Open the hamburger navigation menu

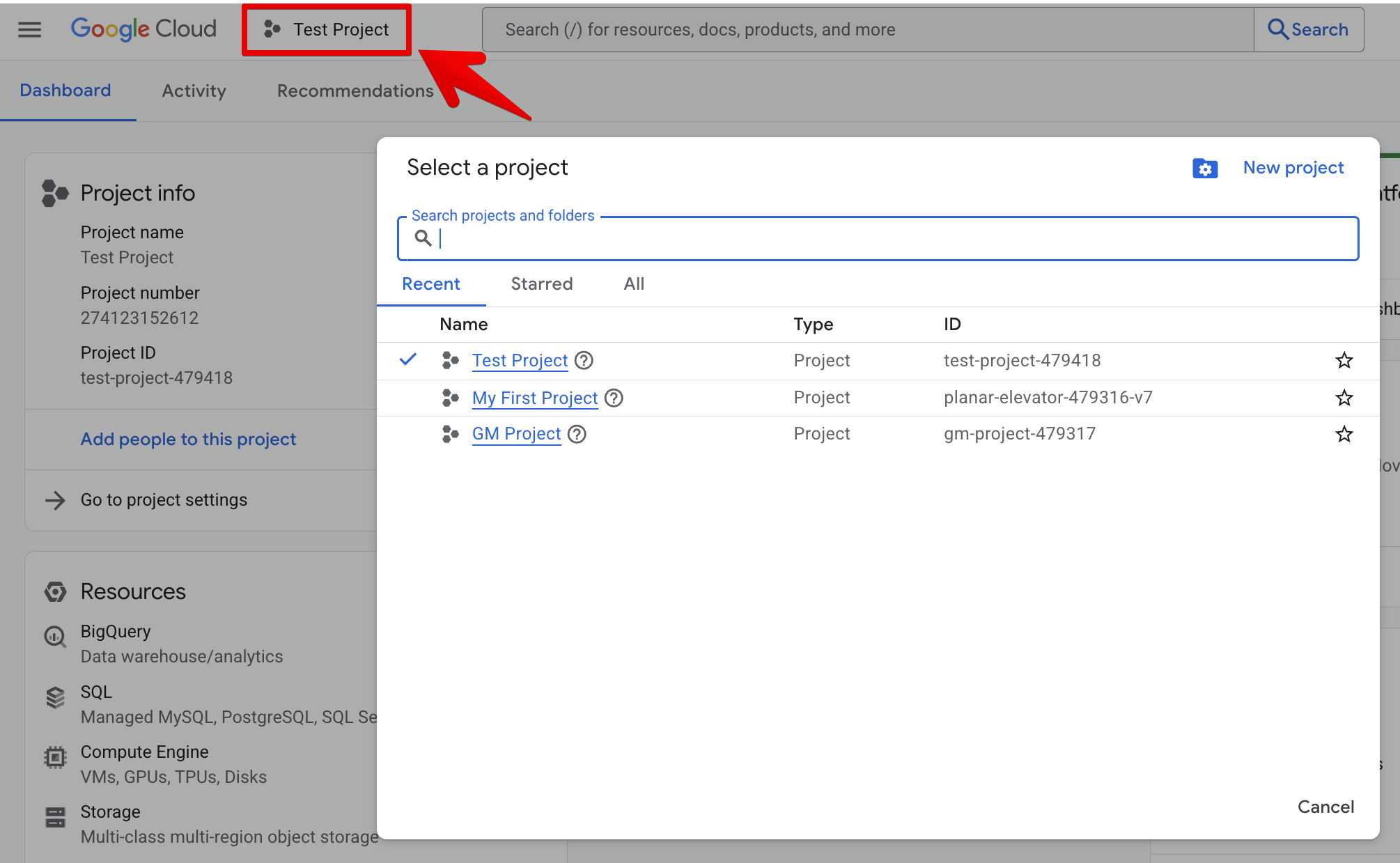(29, 29)
